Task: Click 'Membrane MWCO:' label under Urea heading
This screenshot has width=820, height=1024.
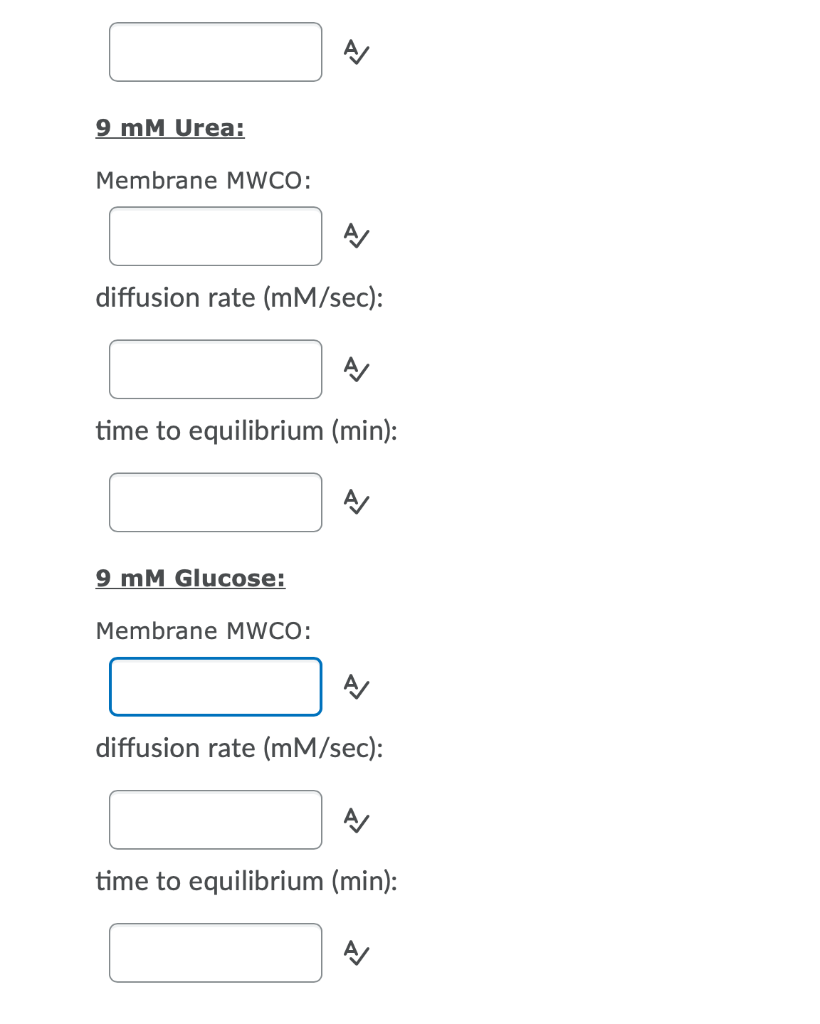Action: [203, 181]
